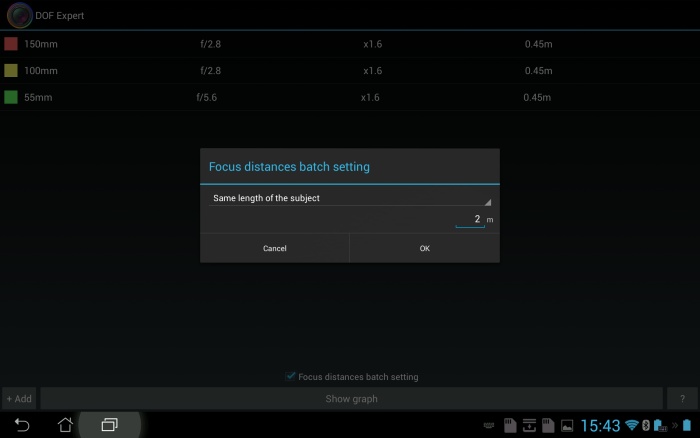The height and width of the screenshot is (438, 700).
Task: Click the question mark help button
Action: click(682, 399)
